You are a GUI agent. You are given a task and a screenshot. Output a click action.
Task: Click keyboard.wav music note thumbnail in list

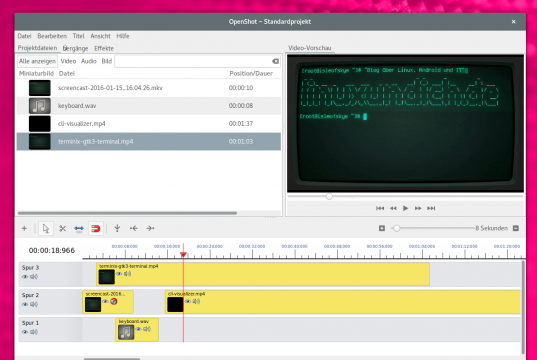(x=40, y=106)
